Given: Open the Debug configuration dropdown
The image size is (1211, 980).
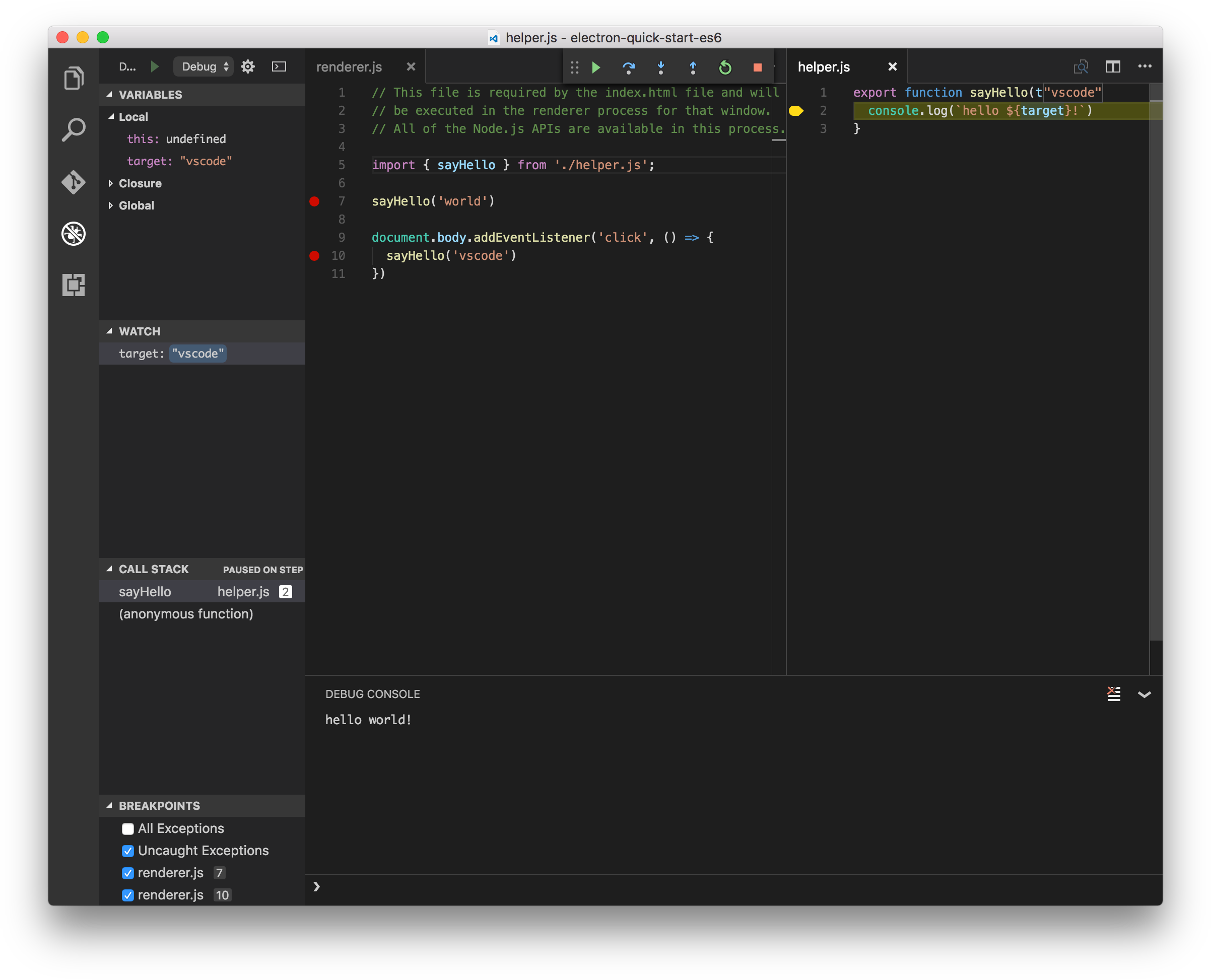Looking at the screenshot, I should pos(203,66).
